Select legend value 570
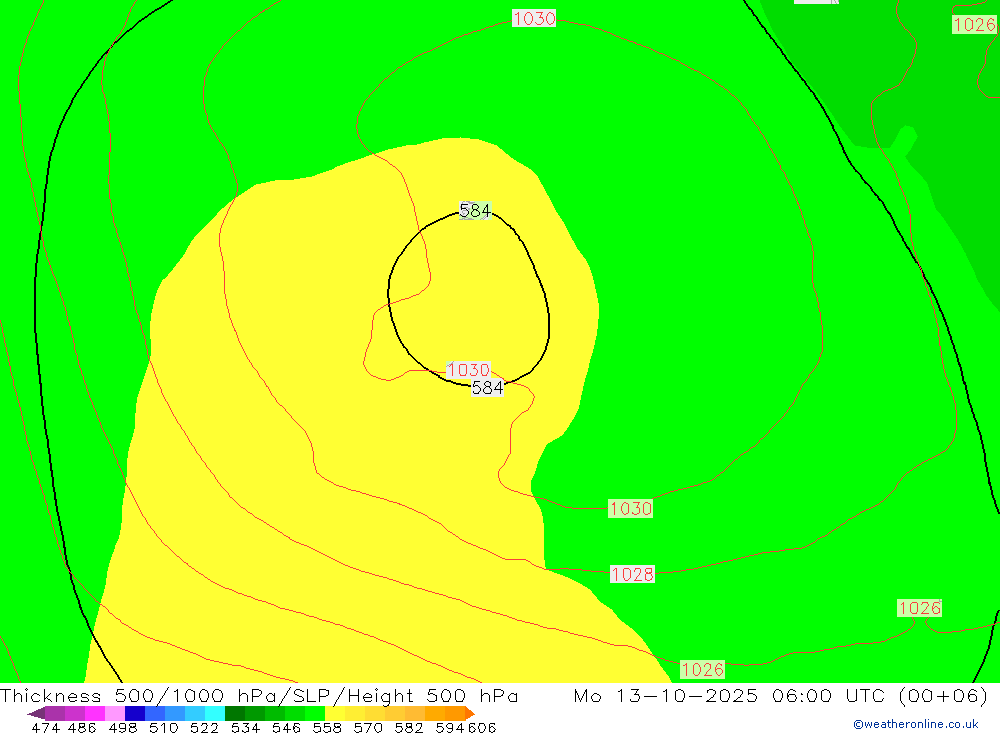The height and width of the screenshot is (733, 1000). (368, 727)
